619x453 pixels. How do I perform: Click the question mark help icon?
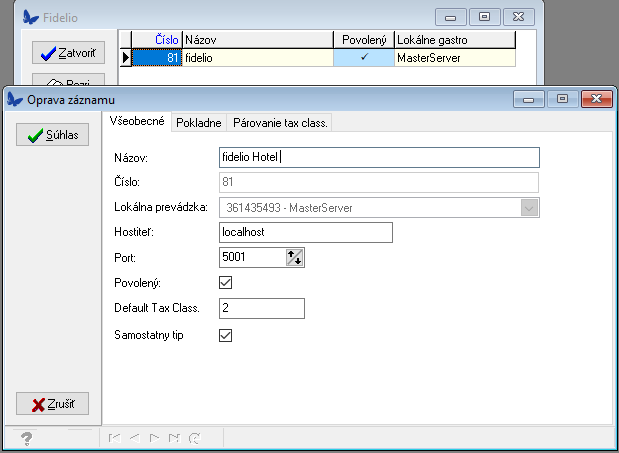tap(27, 438)
